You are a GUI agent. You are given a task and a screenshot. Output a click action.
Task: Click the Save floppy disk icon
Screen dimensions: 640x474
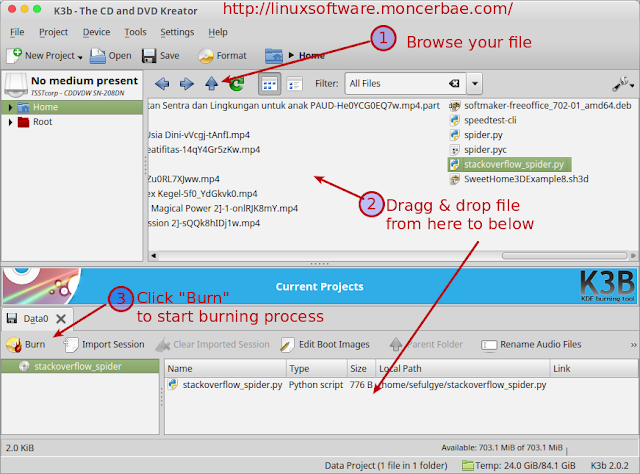coord(149,56)
